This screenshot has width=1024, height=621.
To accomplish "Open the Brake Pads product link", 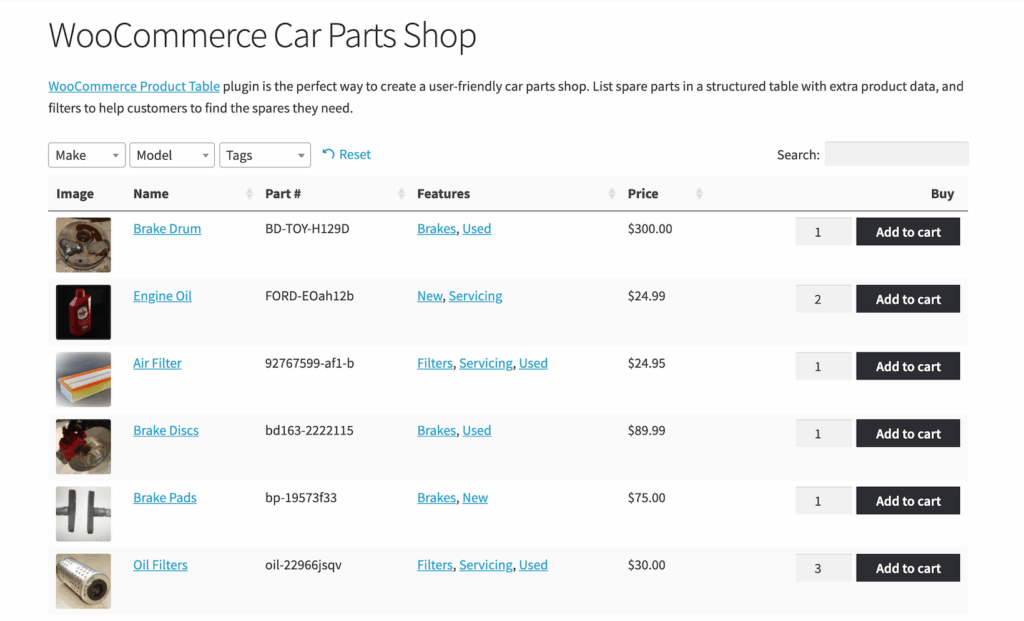I will 165,498.
